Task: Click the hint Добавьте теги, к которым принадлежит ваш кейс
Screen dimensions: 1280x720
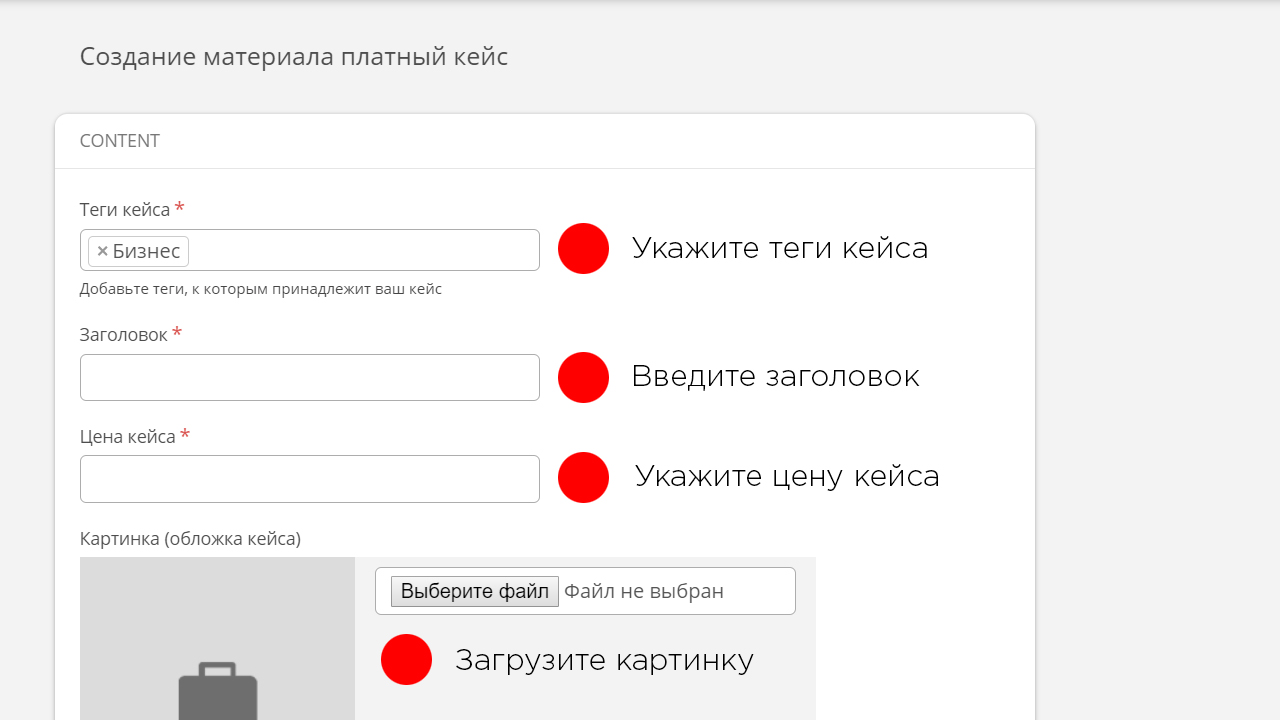Action: pyautogui.click(x=261, y=289)
